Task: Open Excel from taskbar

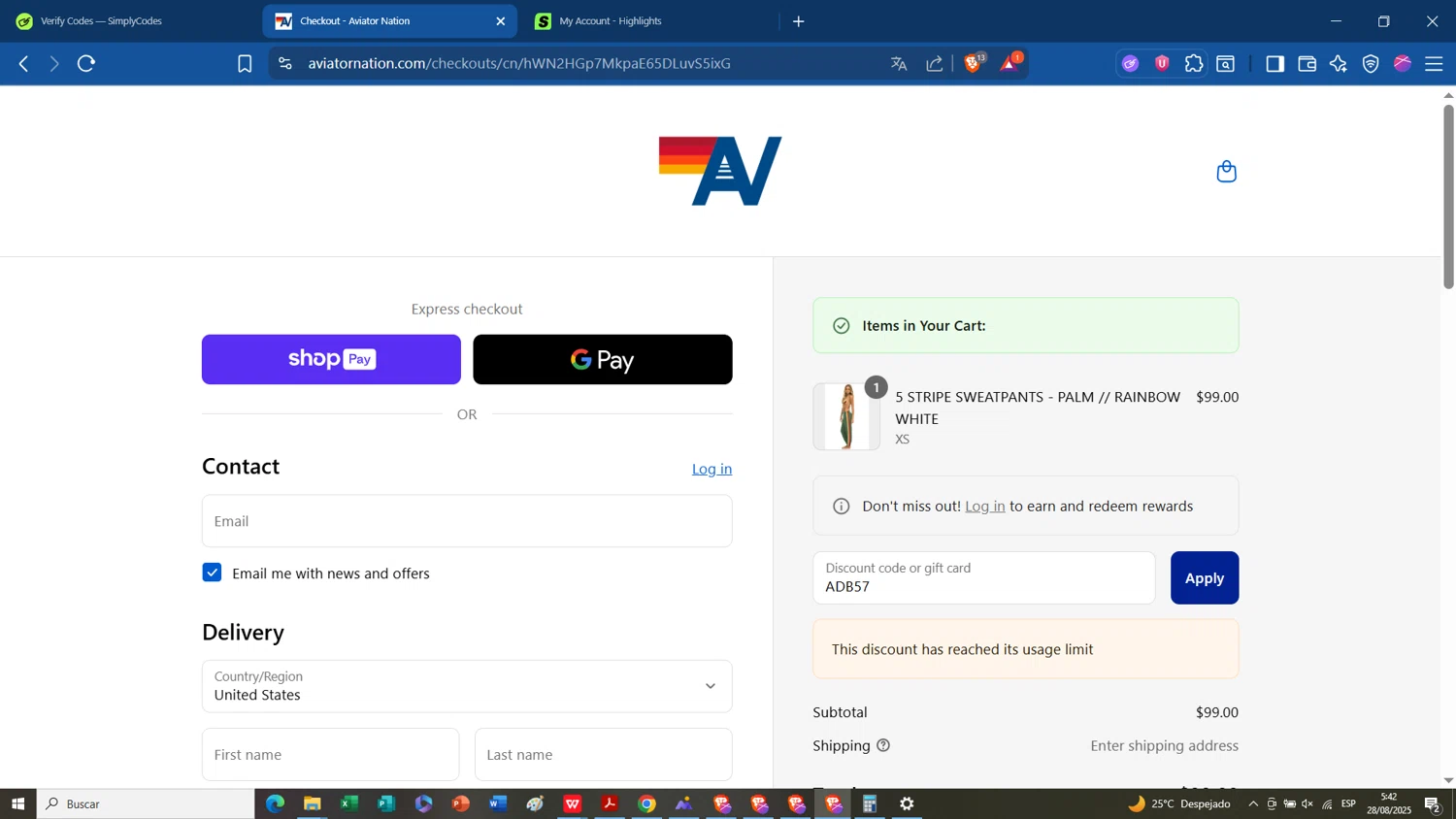Action: click(x=348, y=803)
